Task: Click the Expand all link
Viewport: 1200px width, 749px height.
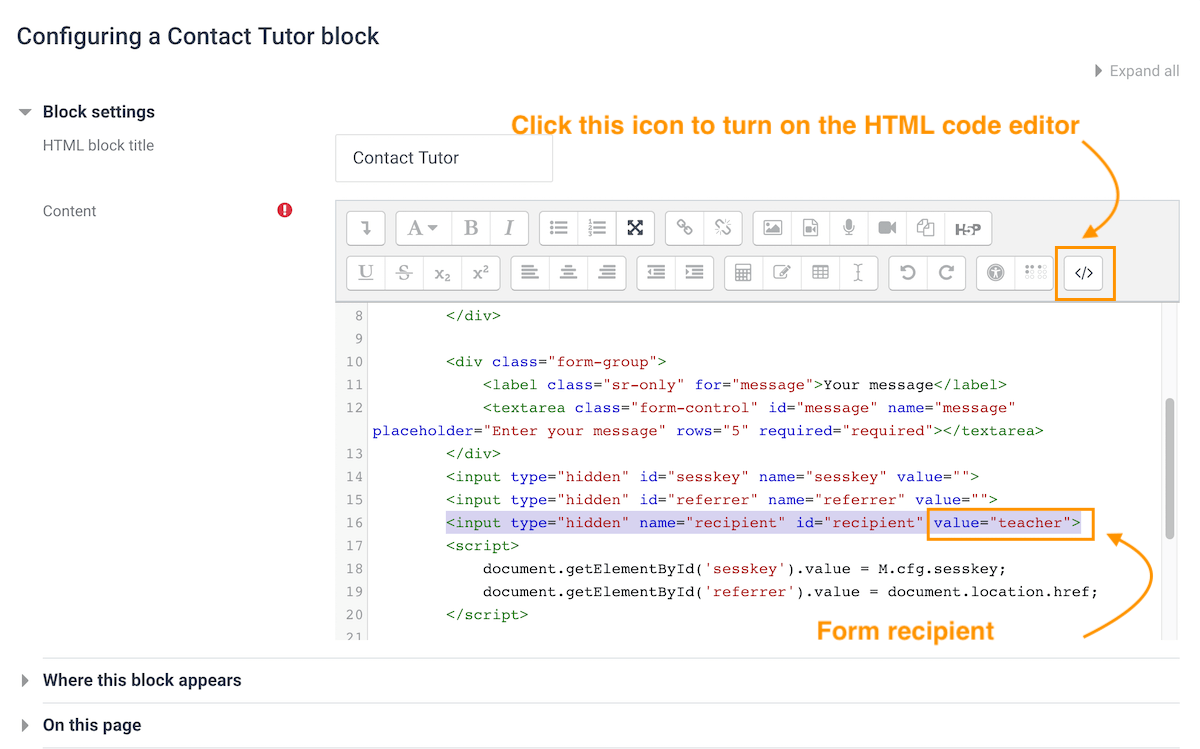Action: pos(1143,70)
